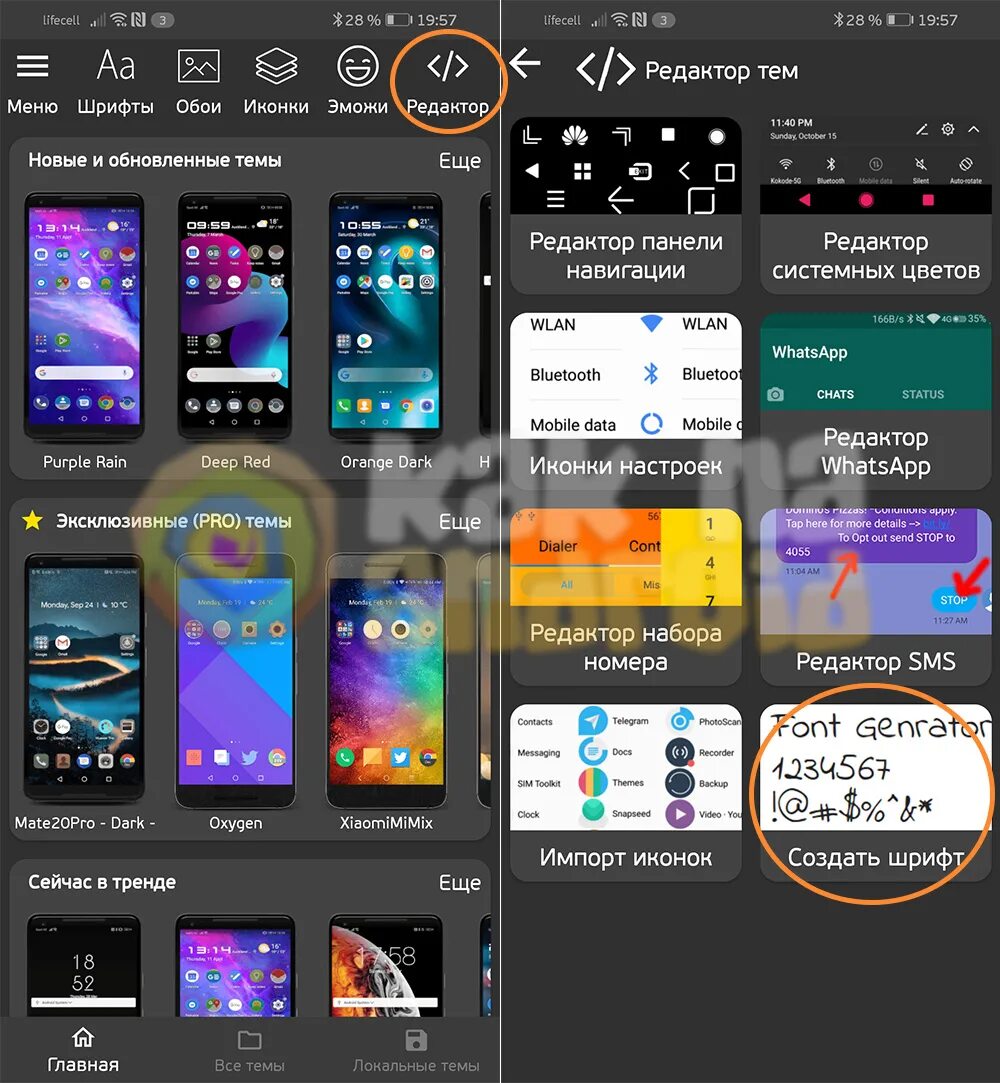Image resolution: width=1000 pixels, height=1083 pixels.
Task: Tap the notification count 3 badge, left status bar
Action: pyautogui.click(x=162, y=20)
